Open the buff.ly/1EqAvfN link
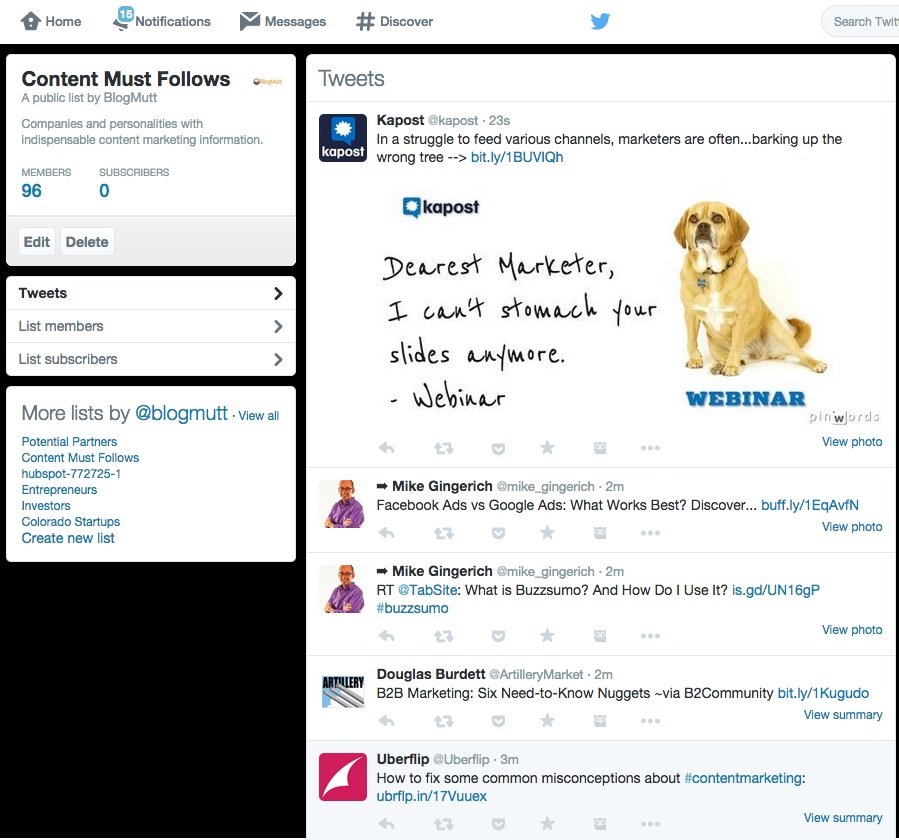 pyautogui.click(x=810, y=505)
